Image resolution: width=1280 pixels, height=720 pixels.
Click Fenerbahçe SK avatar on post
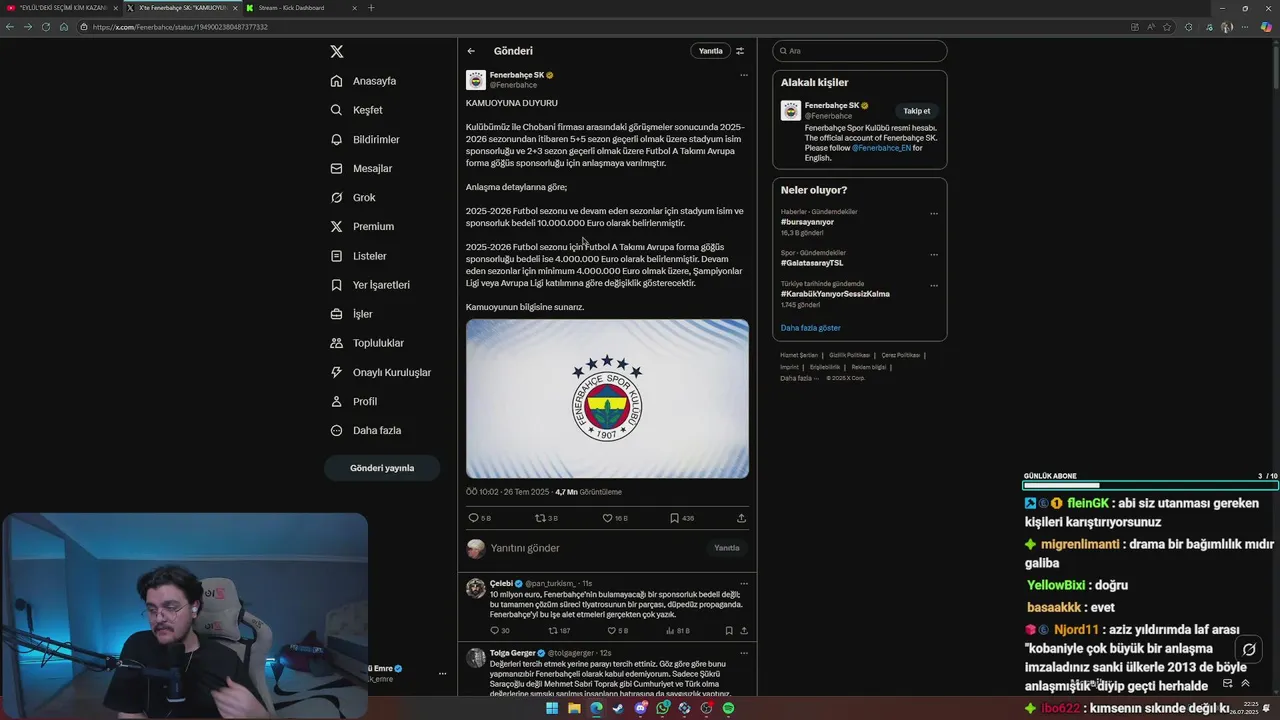tap(476, 80)
